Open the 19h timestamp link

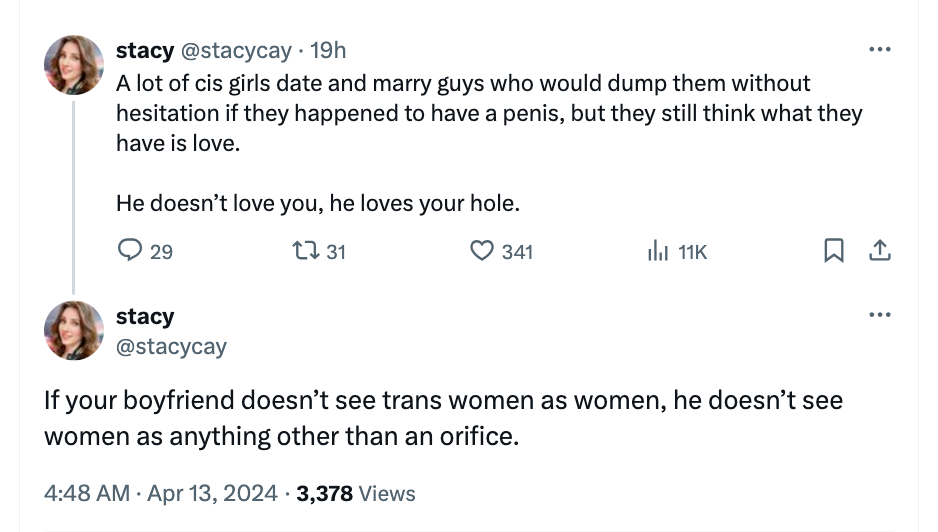329,50
